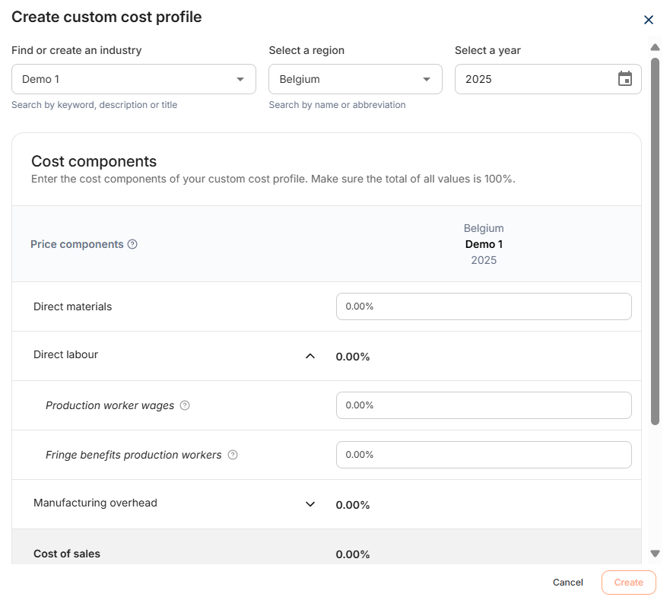Close the custom cost profile dialog
670x600 pixels.
648,20
